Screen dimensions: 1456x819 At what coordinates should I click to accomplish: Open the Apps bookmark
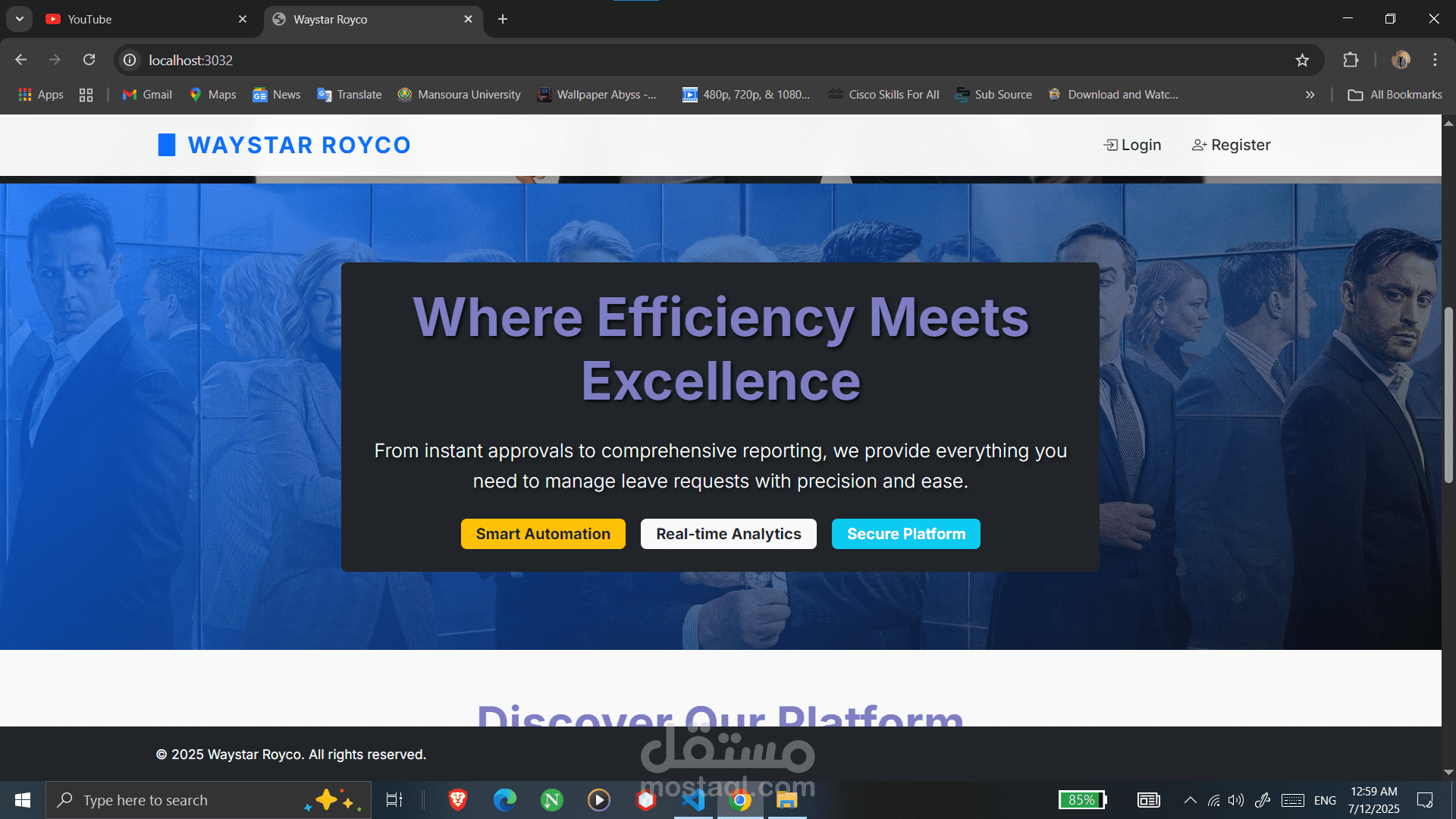[41, 95]
